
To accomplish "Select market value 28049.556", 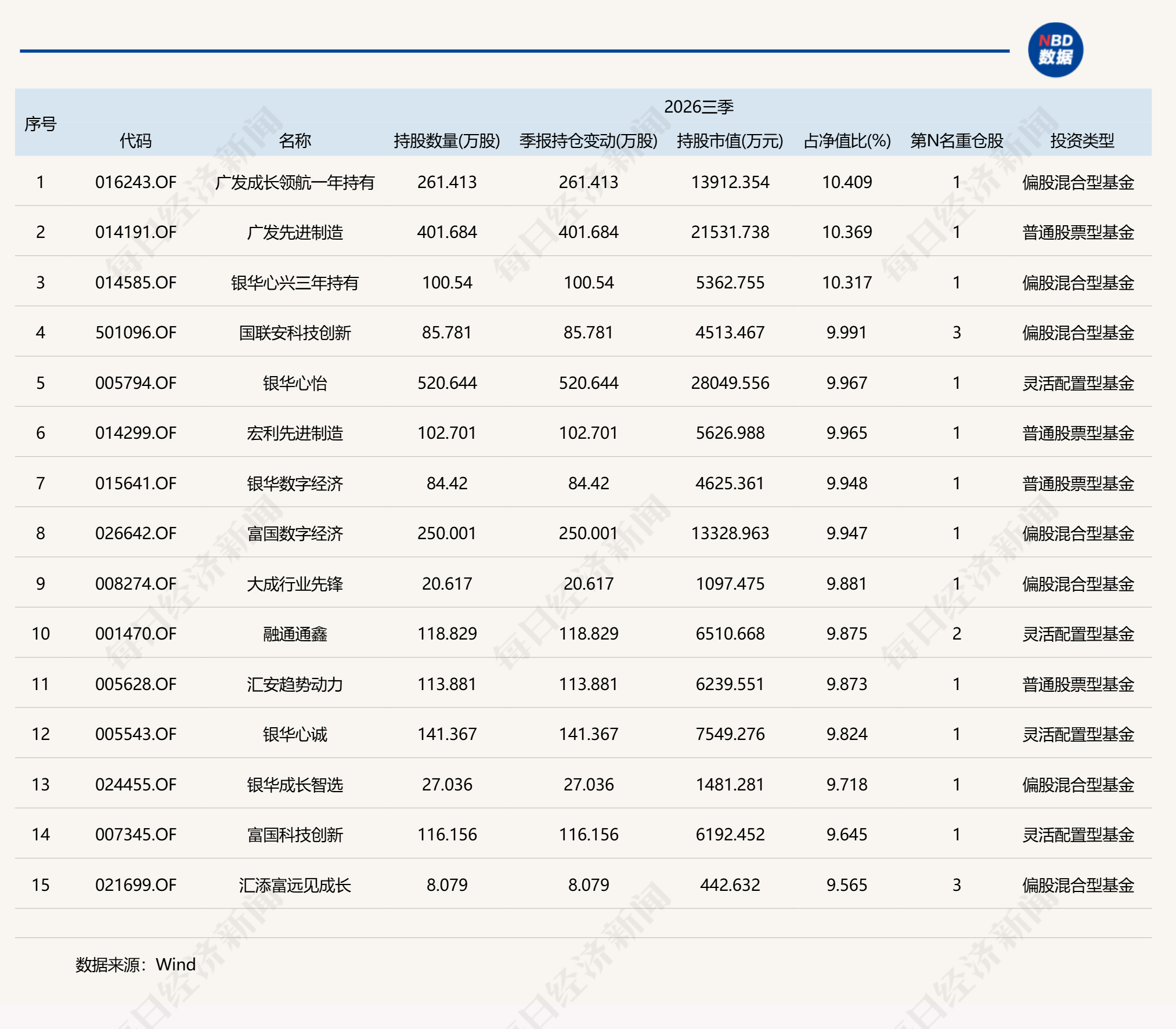I will click(x=730, y=383).
